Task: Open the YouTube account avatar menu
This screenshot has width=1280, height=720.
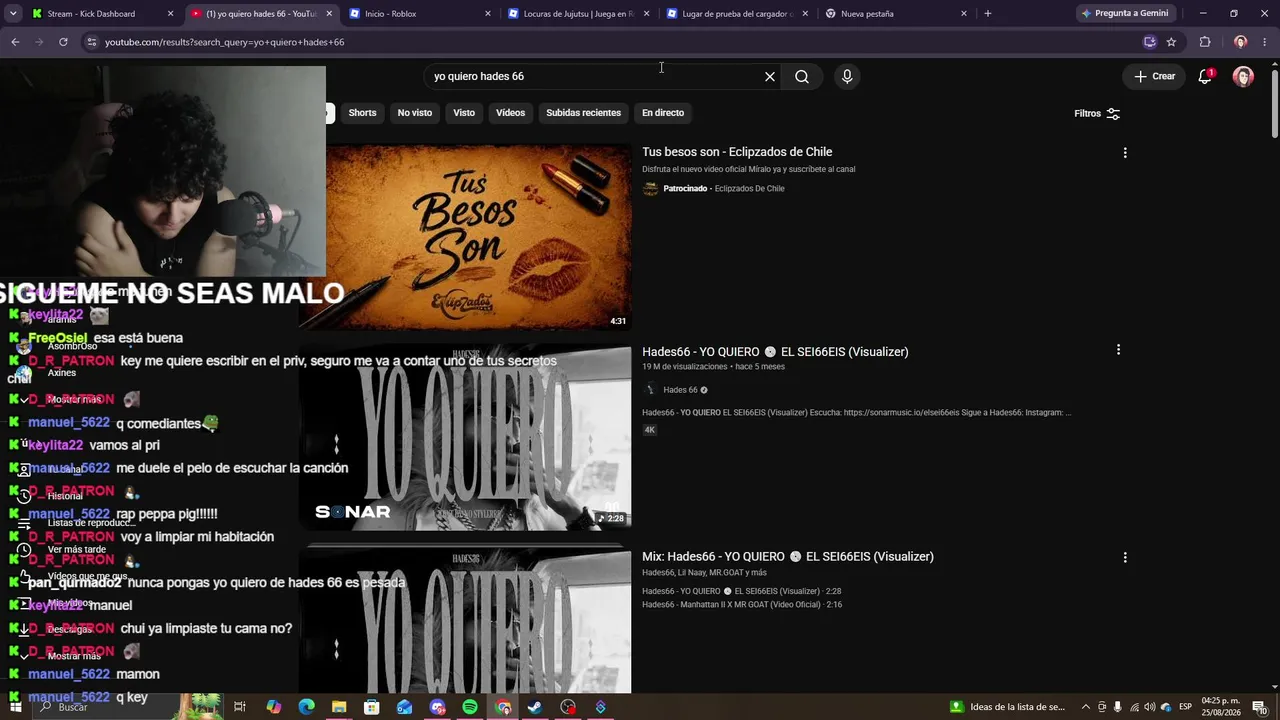Action: [1243, 77]
